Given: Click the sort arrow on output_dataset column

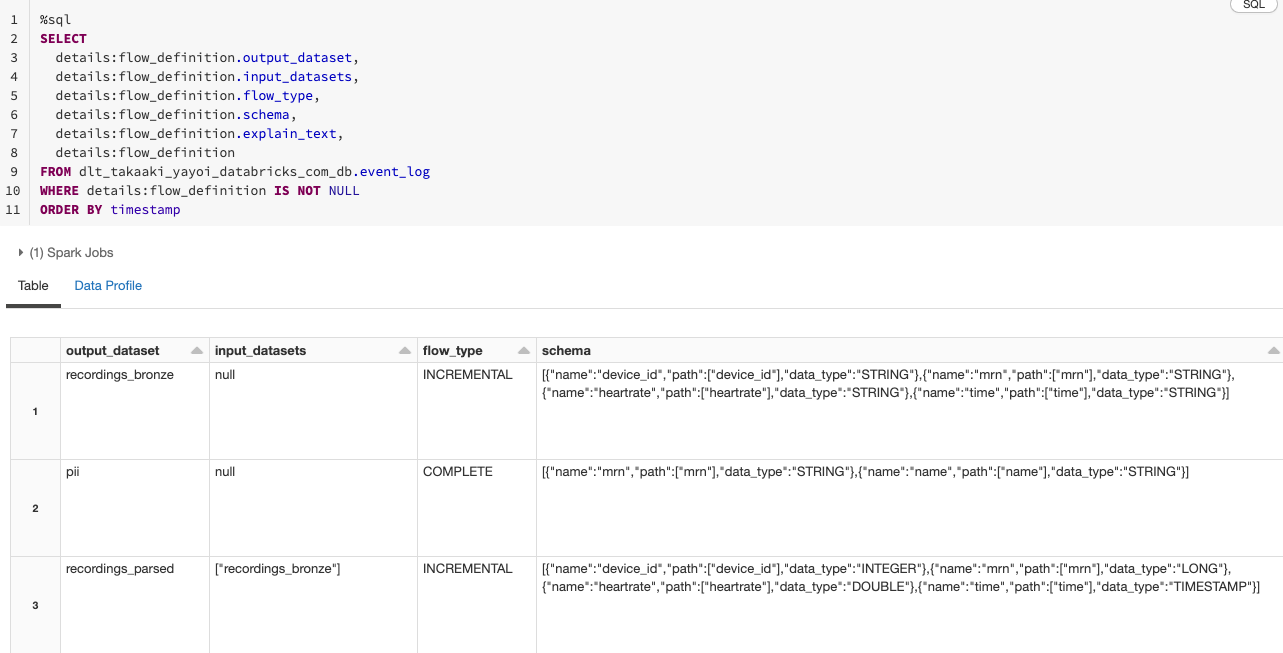Looking at the screenshot, I should 197,351.
